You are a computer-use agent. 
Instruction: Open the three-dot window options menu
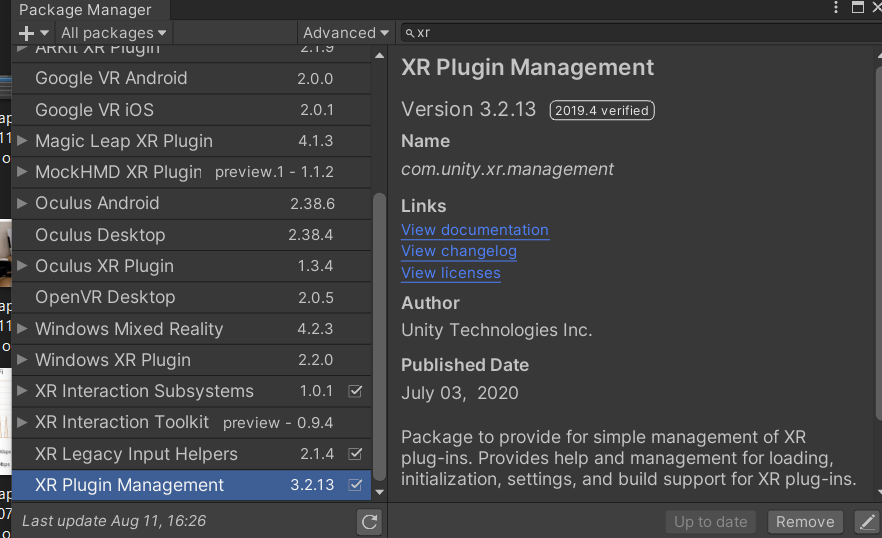point(836,7)
